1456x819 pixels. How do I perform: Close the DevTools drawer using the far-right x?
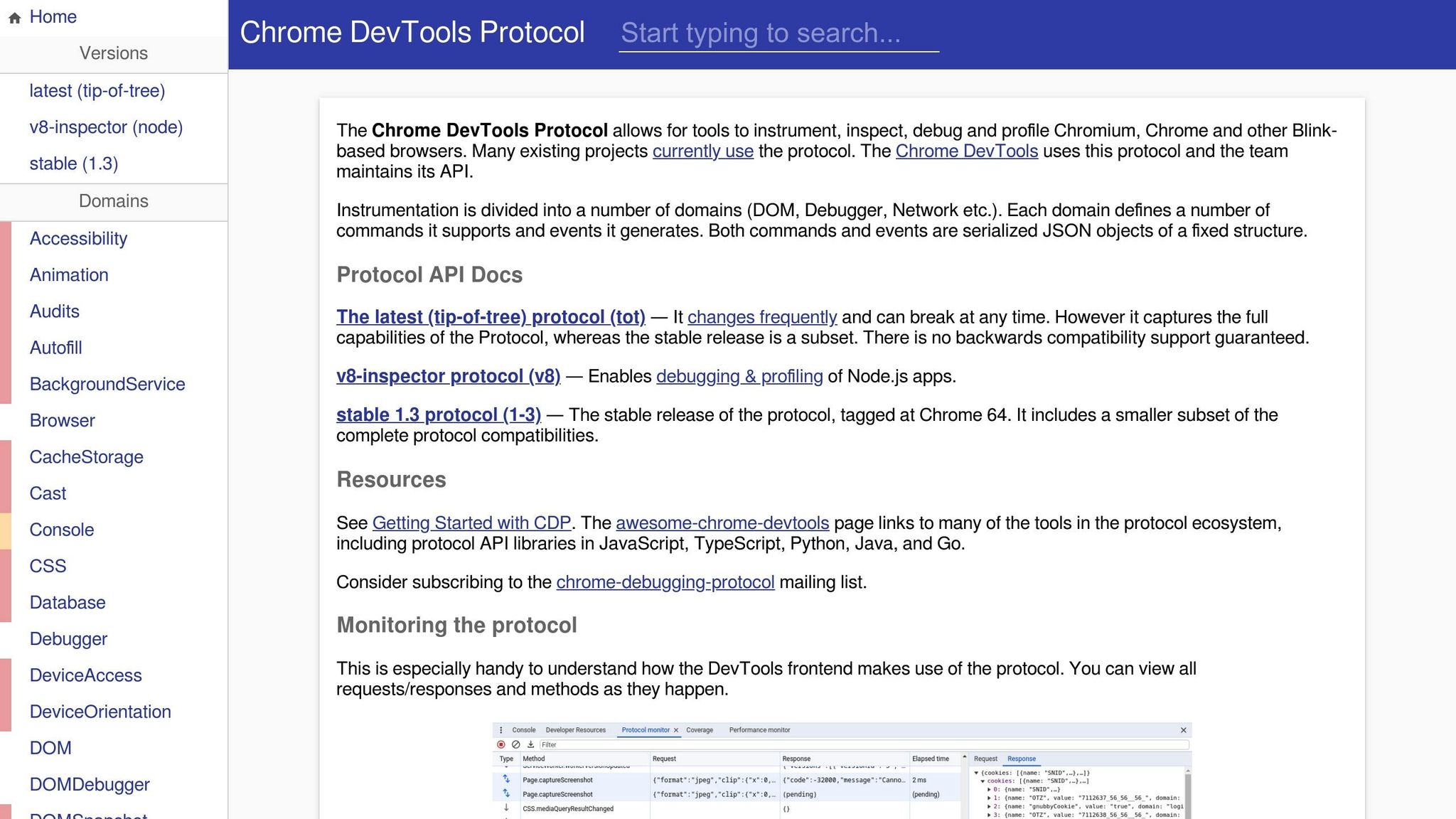(x=1184, y=729)
